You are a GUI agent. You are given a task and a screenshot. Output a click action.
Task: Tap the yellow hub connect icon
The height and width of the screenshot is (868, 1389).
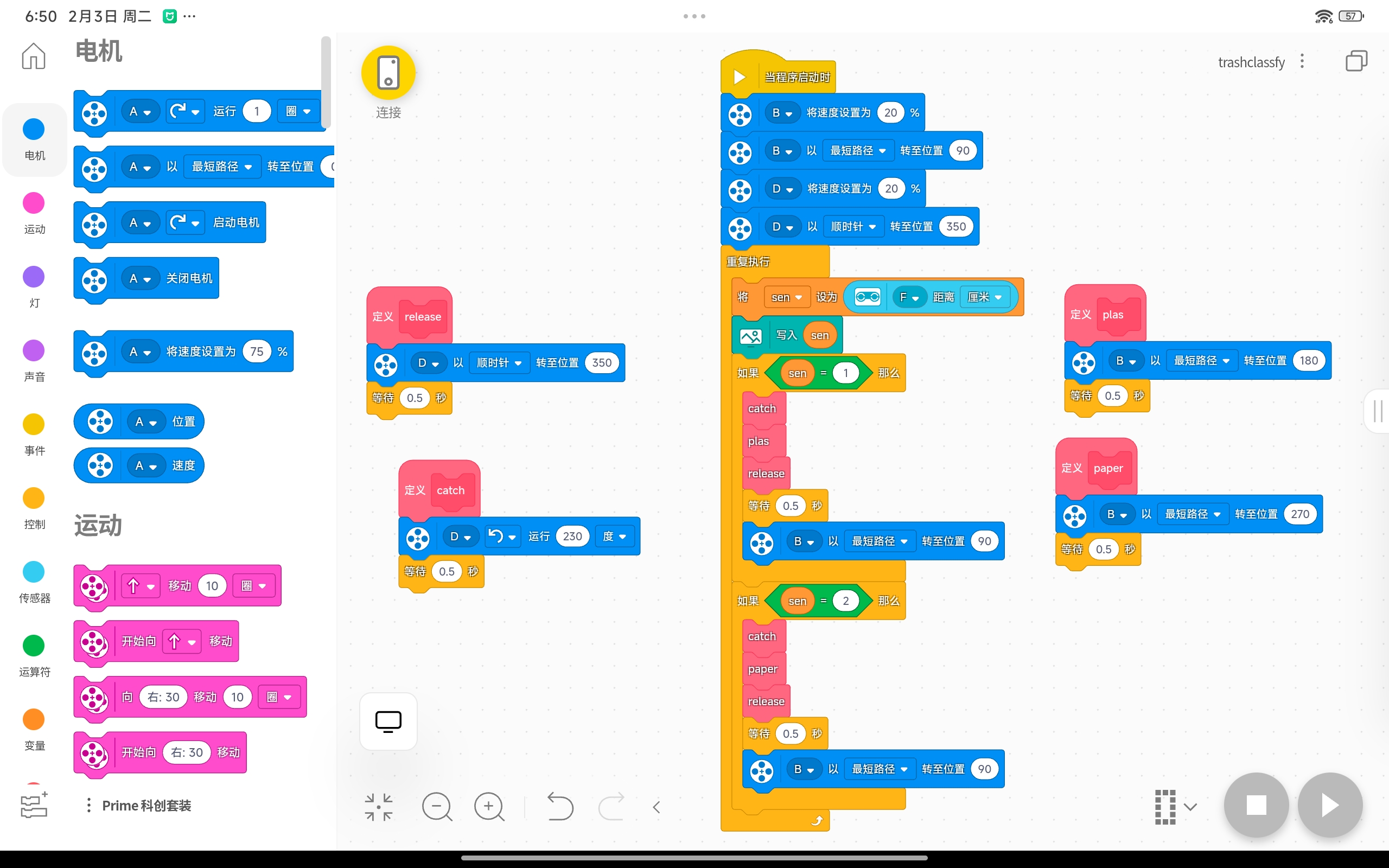tap(388, 73)
